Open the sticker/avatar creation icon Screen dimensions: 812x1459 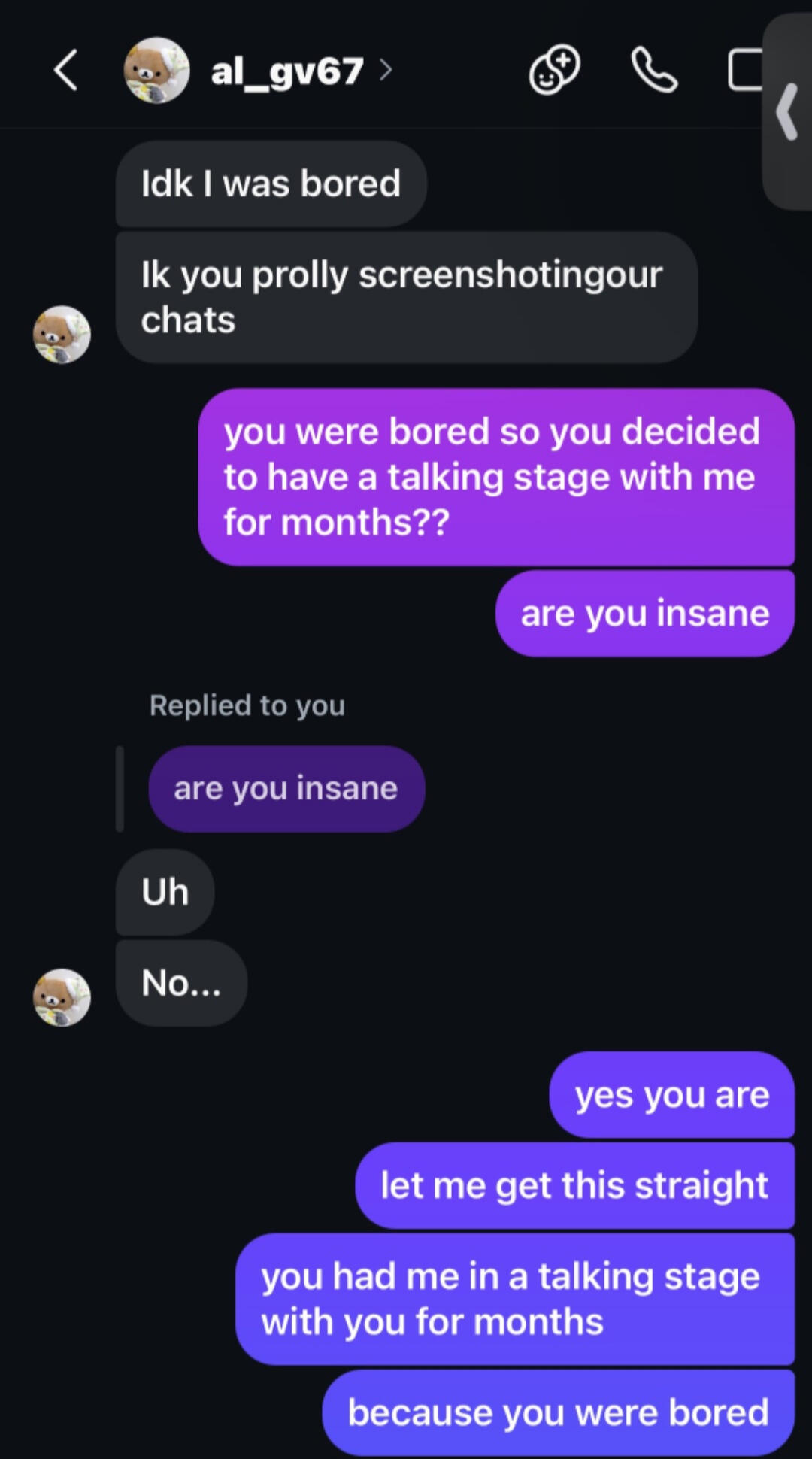click(555, 71)
